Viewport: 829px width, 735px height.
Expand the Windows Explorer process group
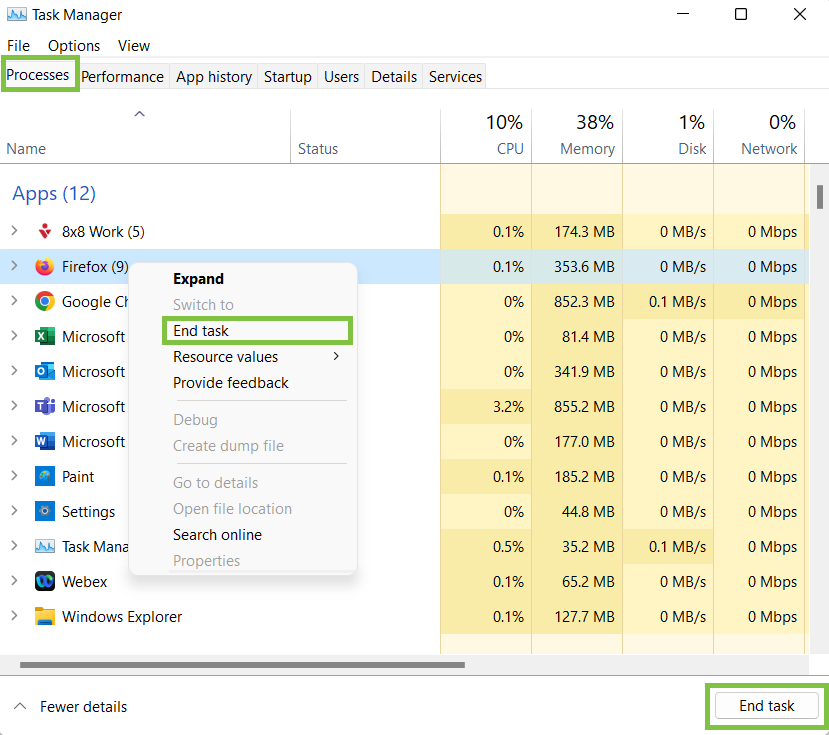click(x=14, y=617)
